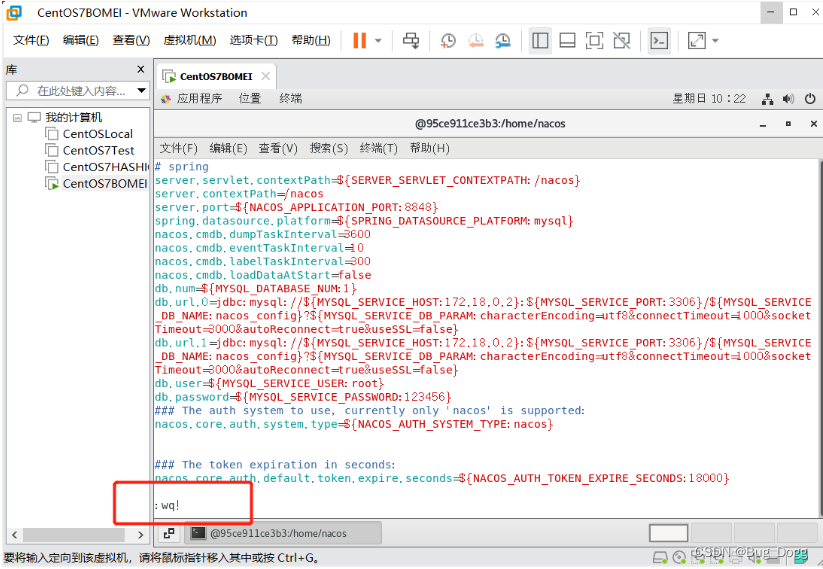Send Ctrl+Alt+Del to the VM

pos(411,40)
